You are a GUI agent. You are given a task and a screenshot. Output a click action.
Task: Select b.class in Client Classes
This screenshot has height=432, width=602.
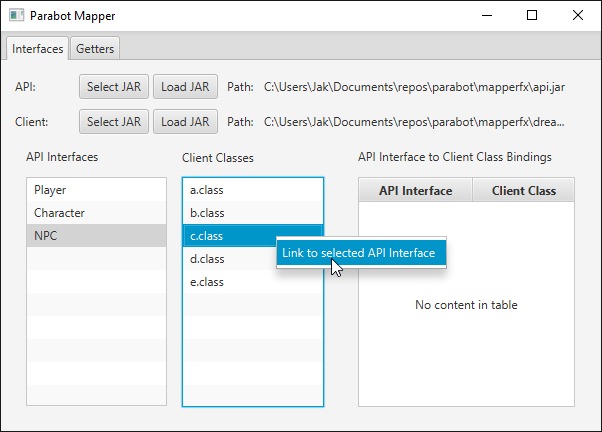coord(253,213)
